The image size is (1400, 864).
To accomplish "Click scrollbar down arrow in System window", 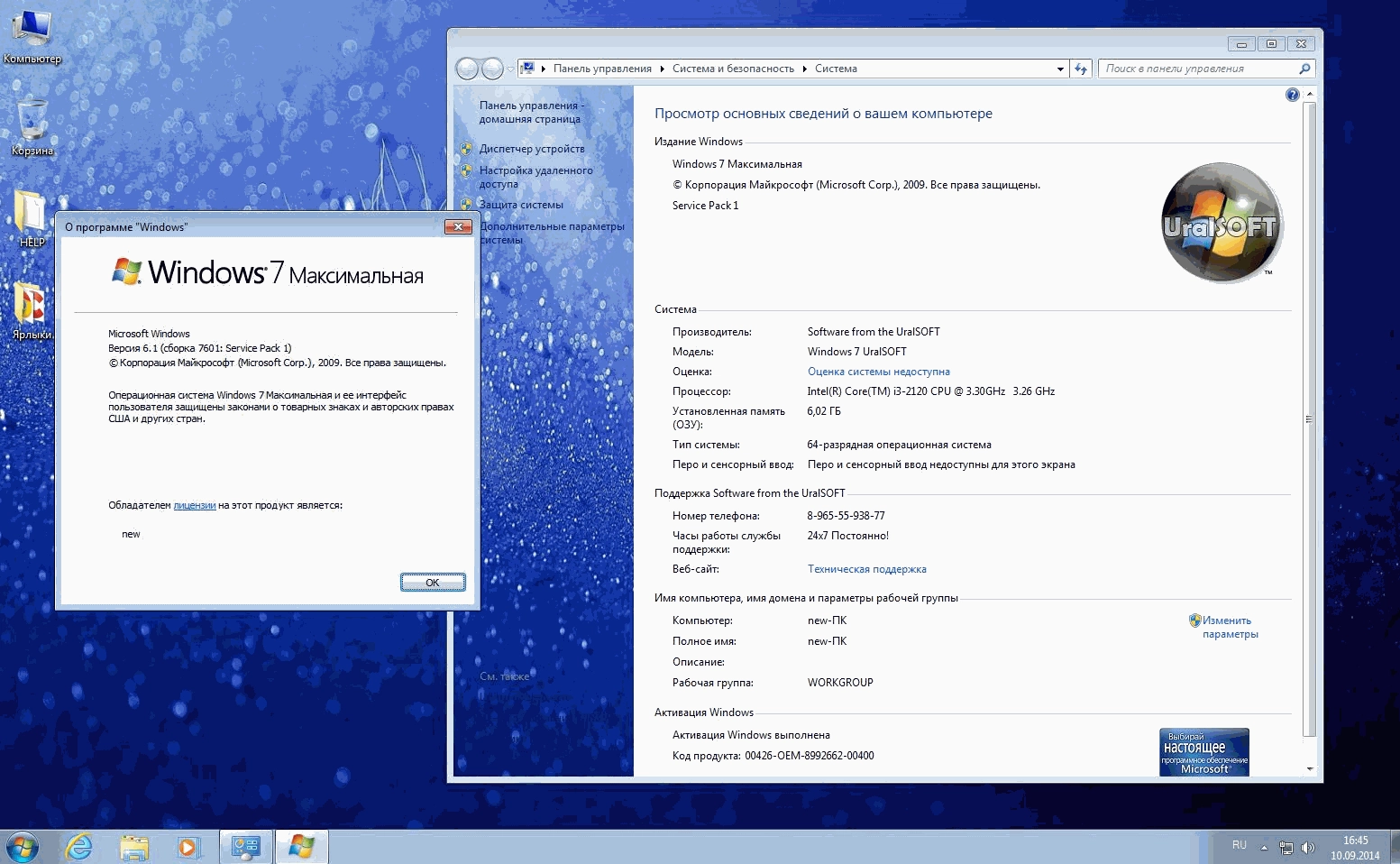I will coord(1309,768).
